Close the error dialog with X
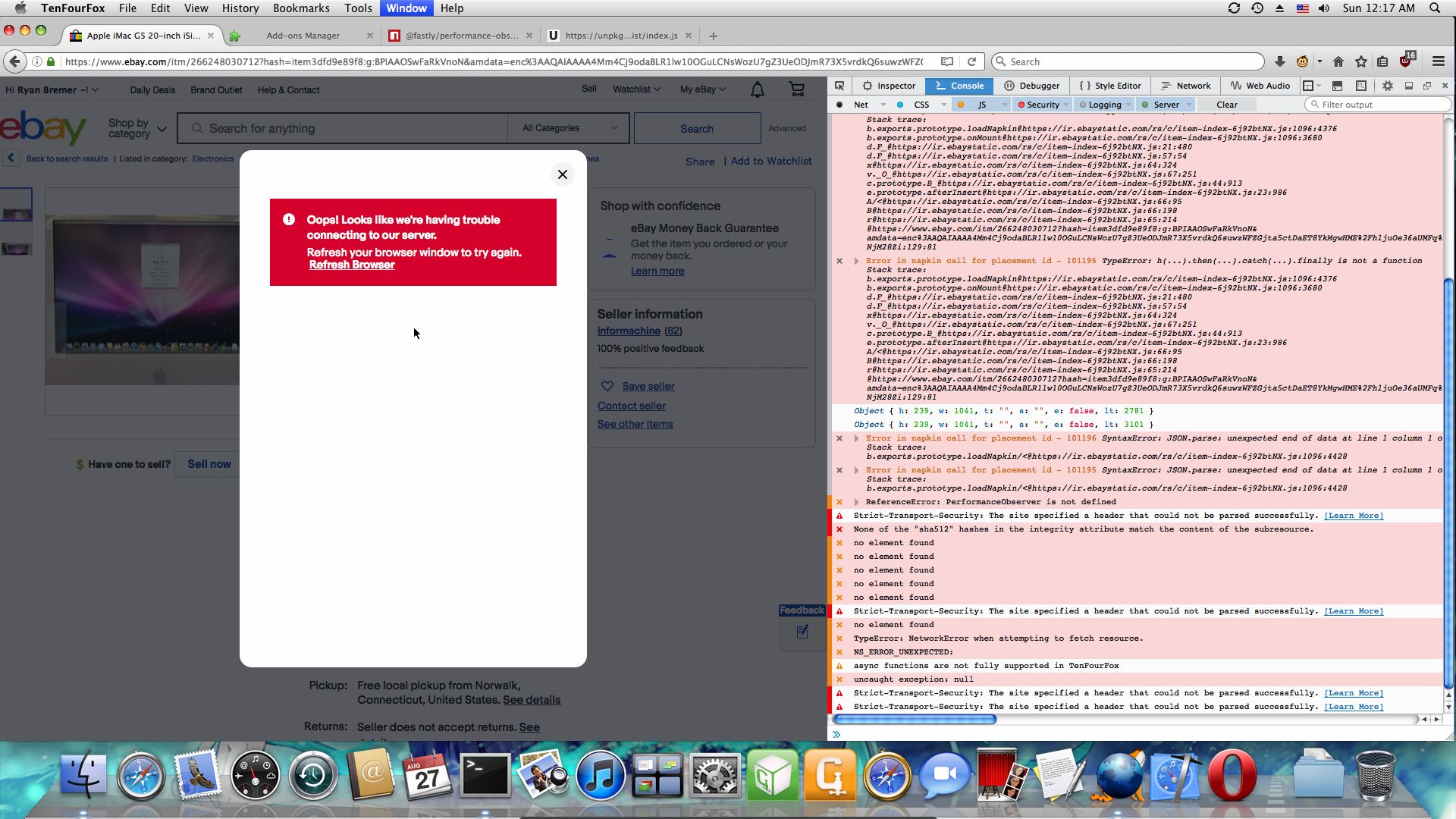The height and width of the screenshot is (819, 1456). [x=563, y=174]
